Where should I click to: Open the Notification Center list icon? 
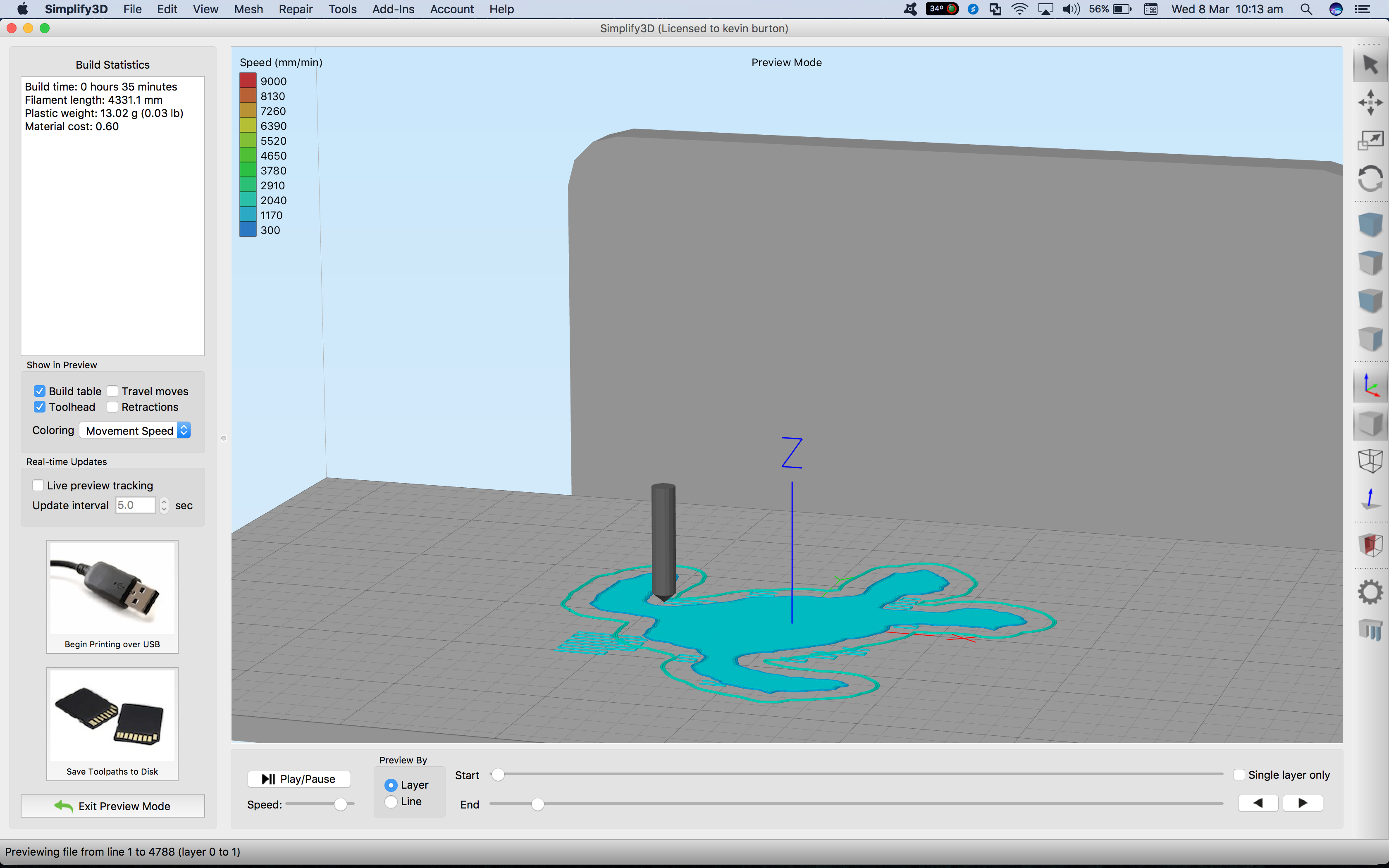pos(1362,9)
